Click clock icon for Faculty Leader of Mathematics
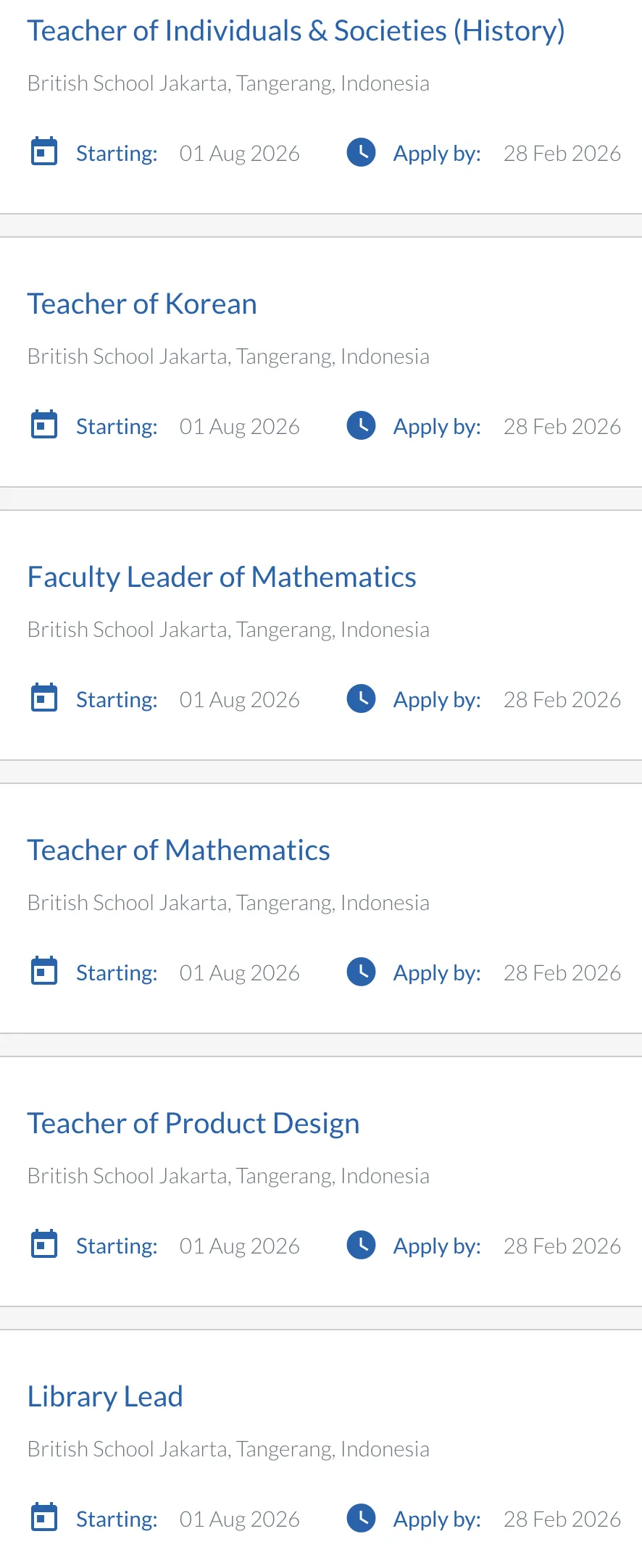 pos(361,698)
